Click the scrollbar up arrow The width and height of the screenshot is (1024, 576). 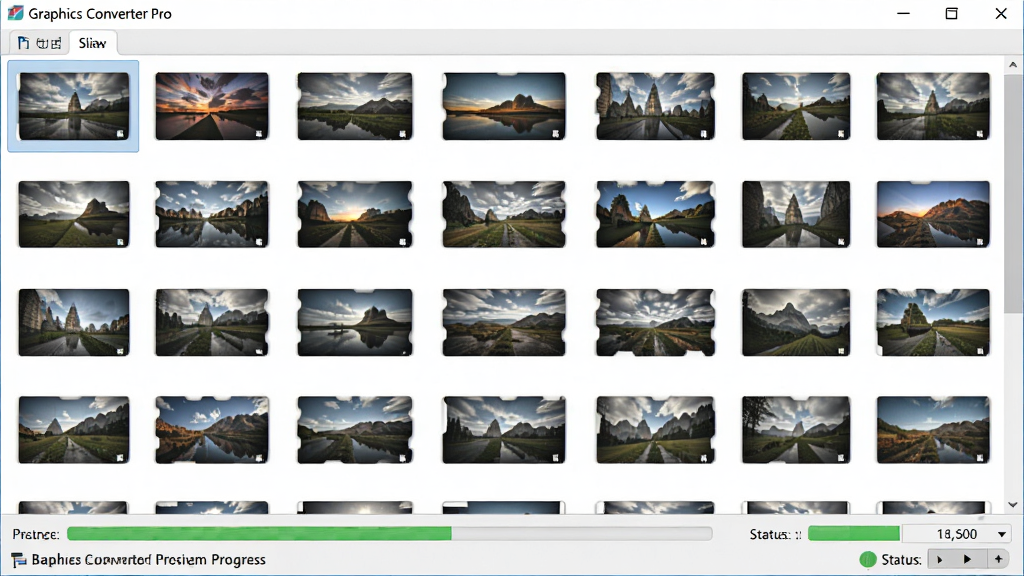pos(1013,65)
